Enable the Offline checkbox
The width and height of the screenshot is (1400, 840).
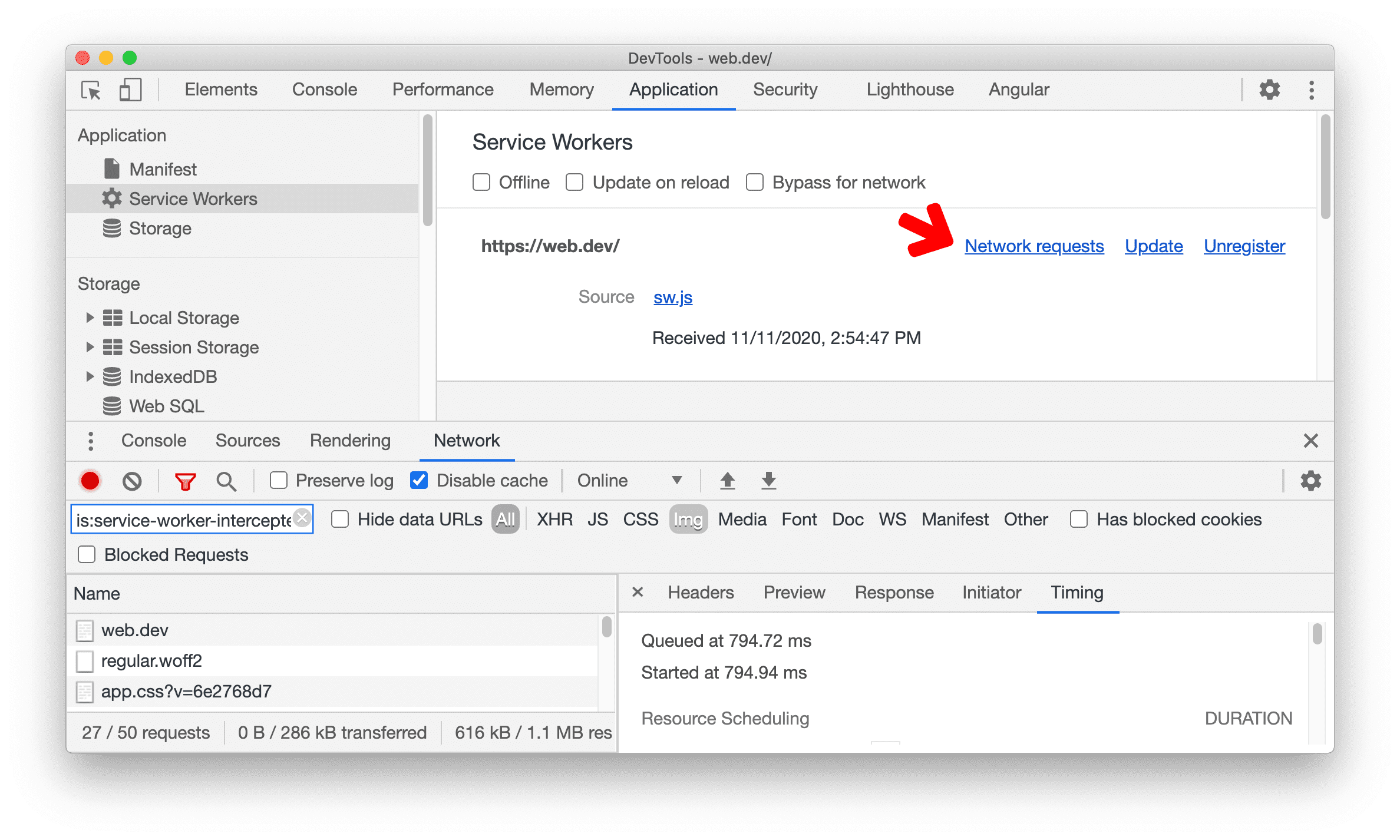click(x=481, y=182)
